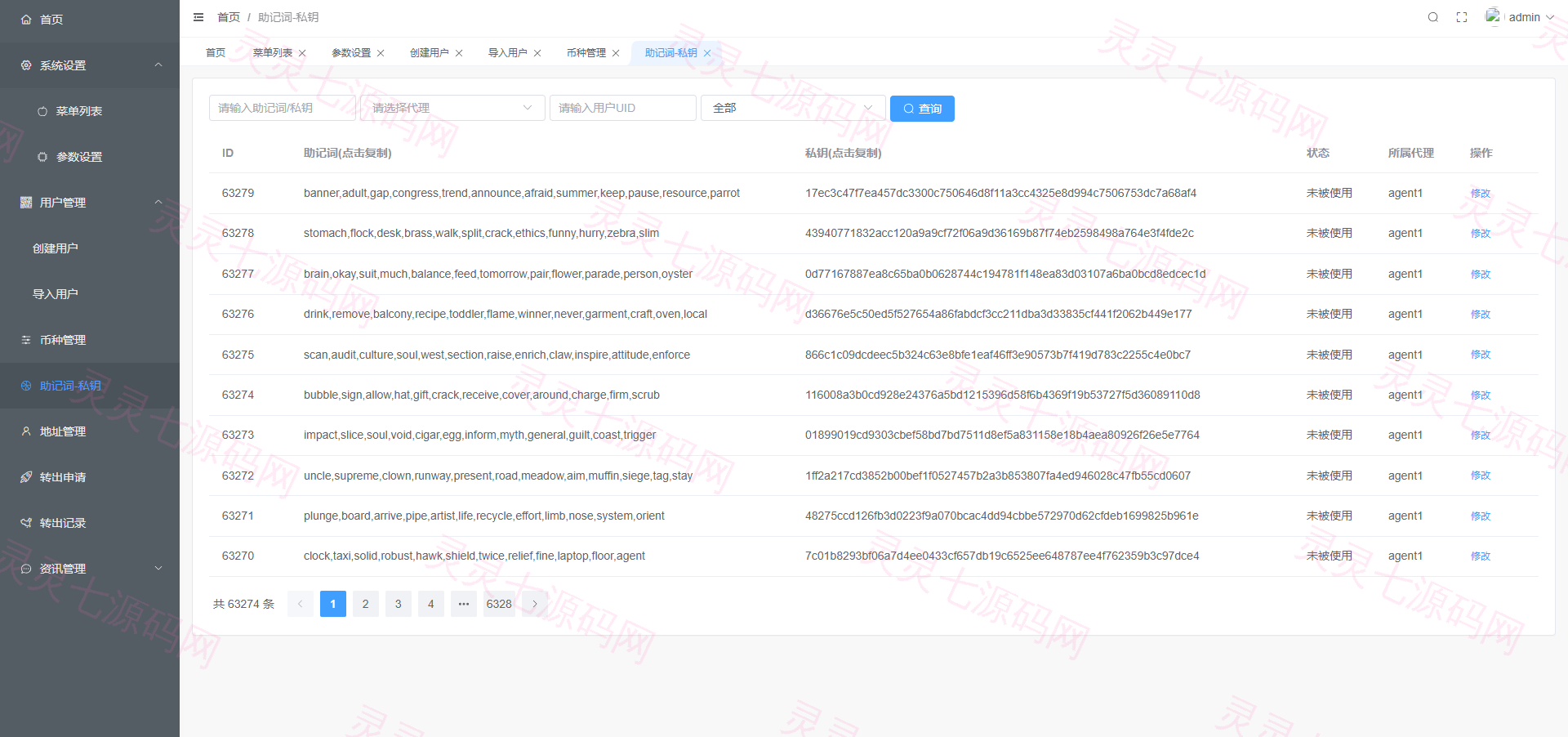The image size is (1568, 737).
Task: Click current page 1 button
Action: click(x=333, y=604)
